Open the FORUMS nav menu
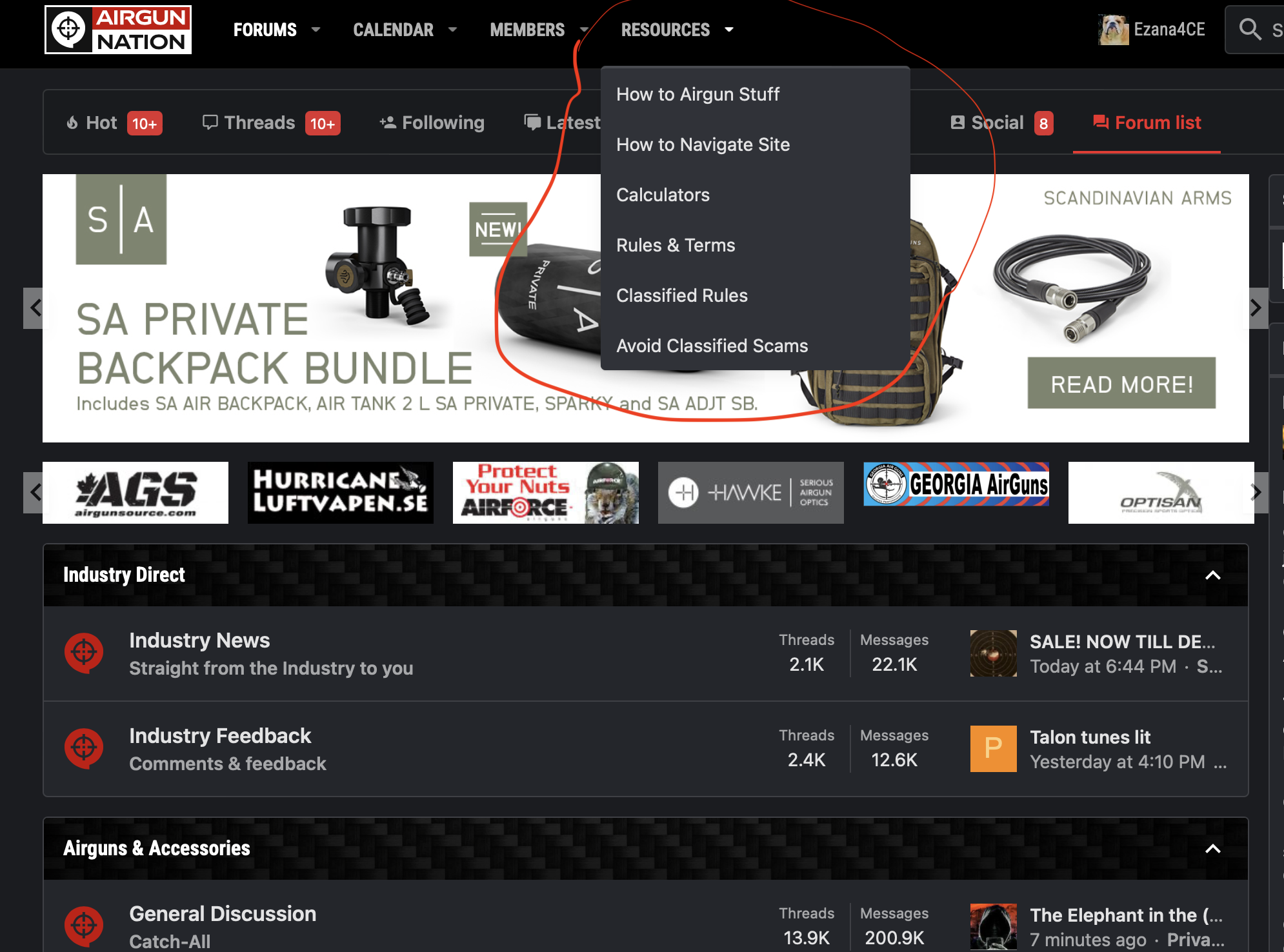Screen dimensions: 1284x952 265,30
